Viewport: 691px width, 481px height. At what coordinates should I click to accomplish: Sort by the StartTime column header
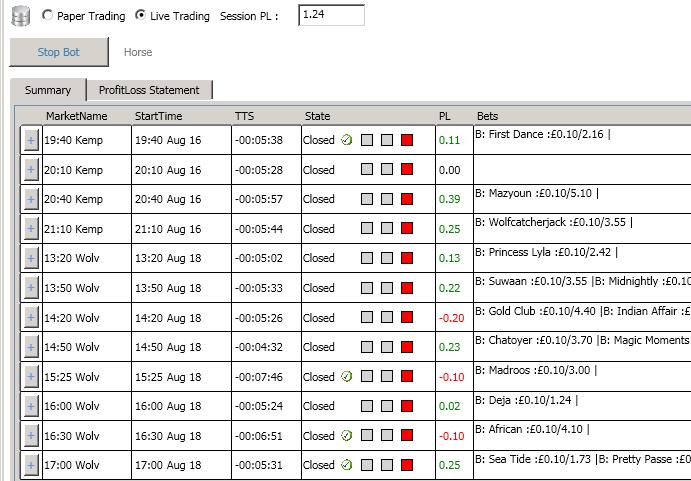pyautogui.click(x=158, y=116)
